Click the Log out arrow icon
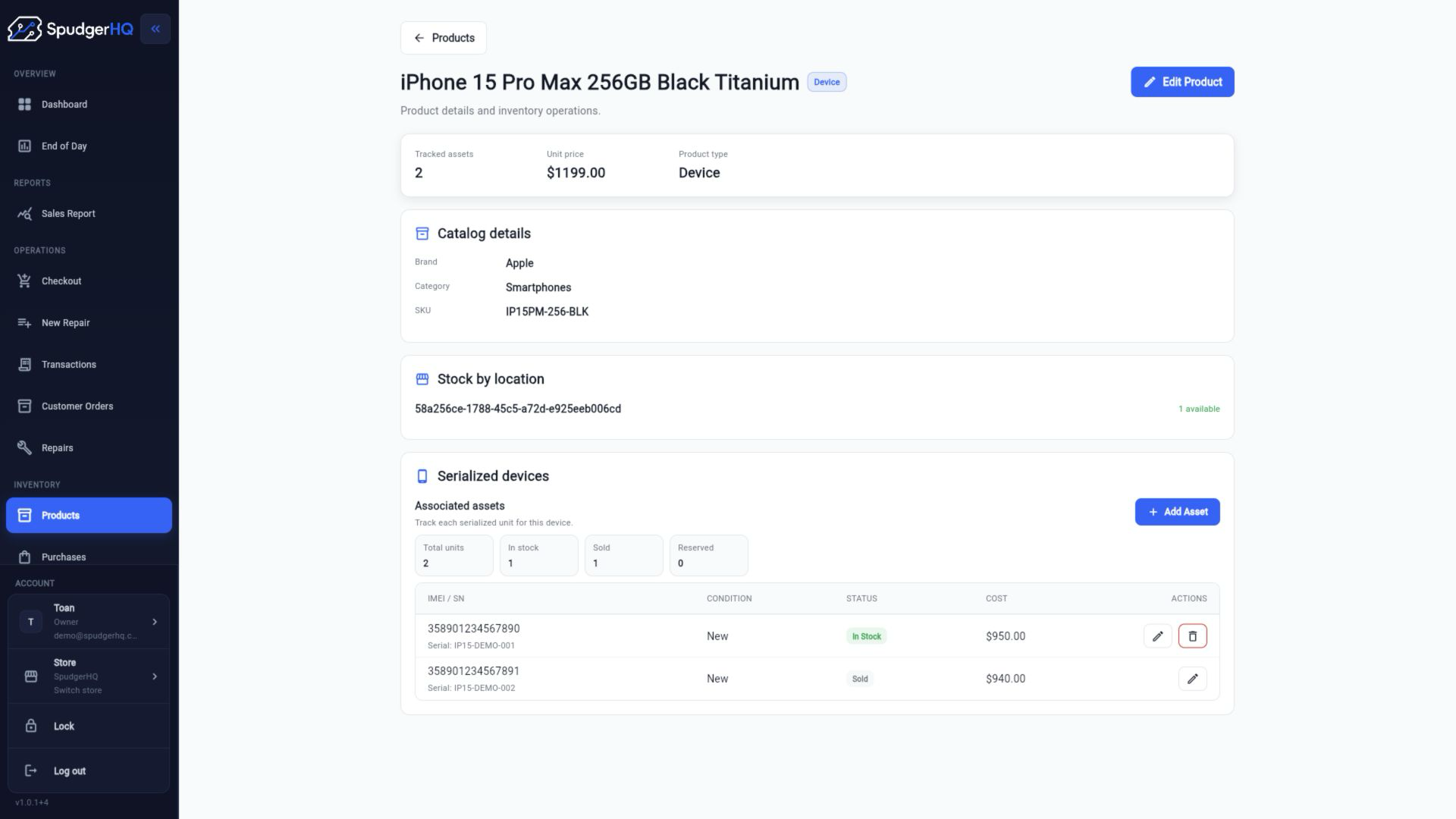The width and height of the screenshot is (1456, 819). pos(31,770)
